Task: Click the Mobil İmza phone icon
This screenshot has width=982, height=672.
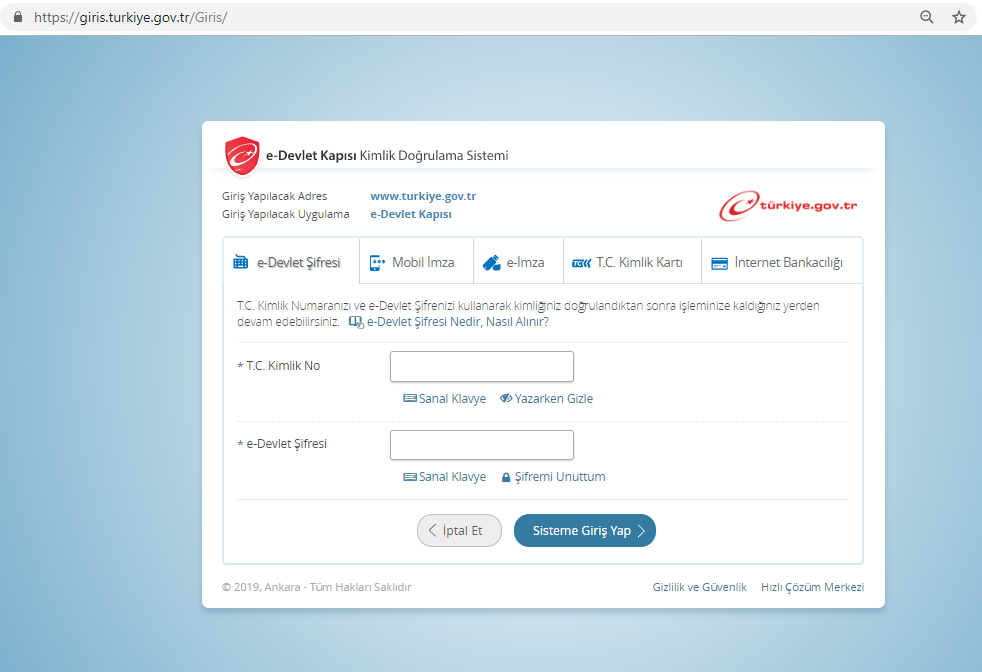Action: 377,262
